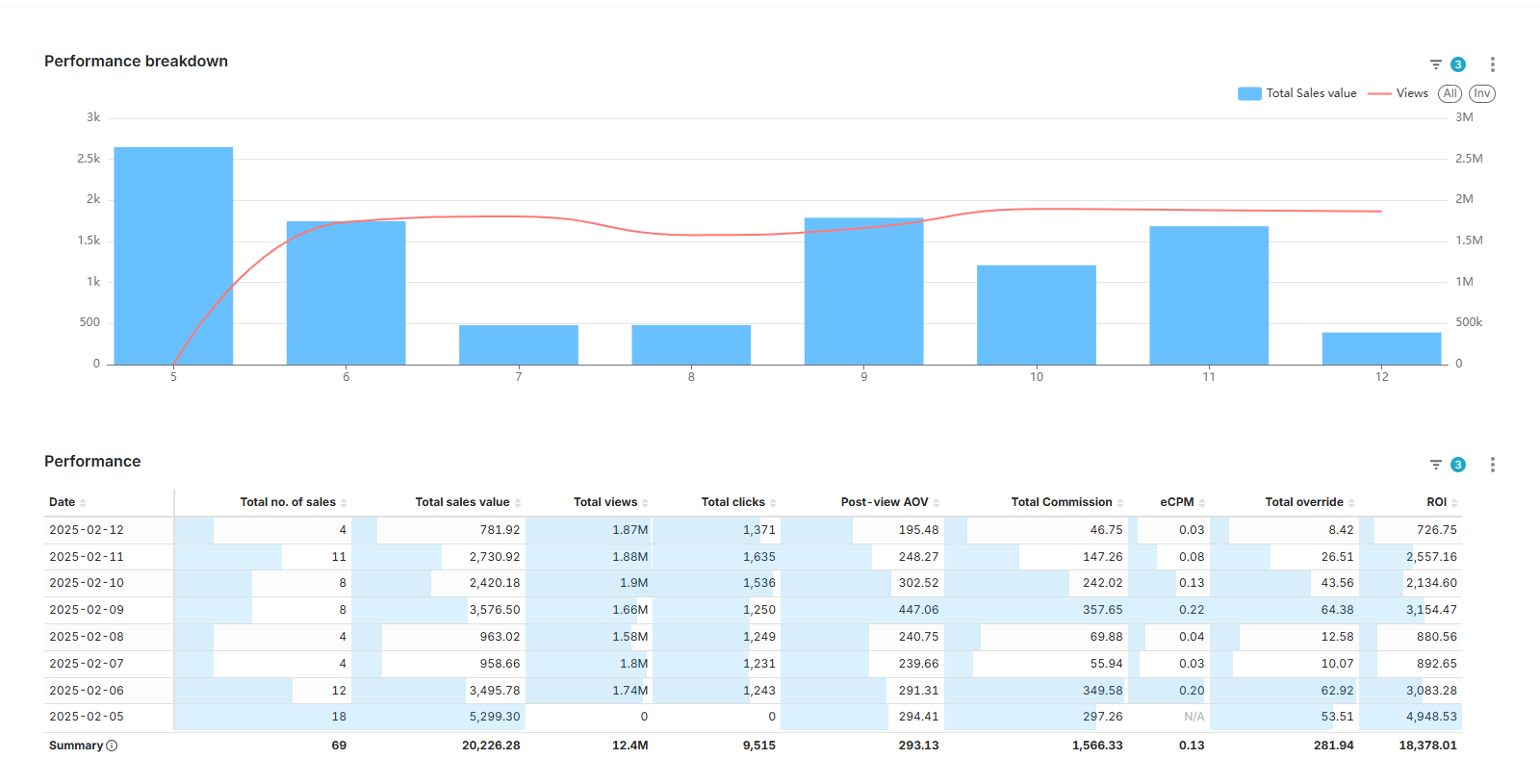Open filter icon in Performance table header
Image resolution: width=1540 pixels, height=784 pixels.
click(x=1435, y=465)
